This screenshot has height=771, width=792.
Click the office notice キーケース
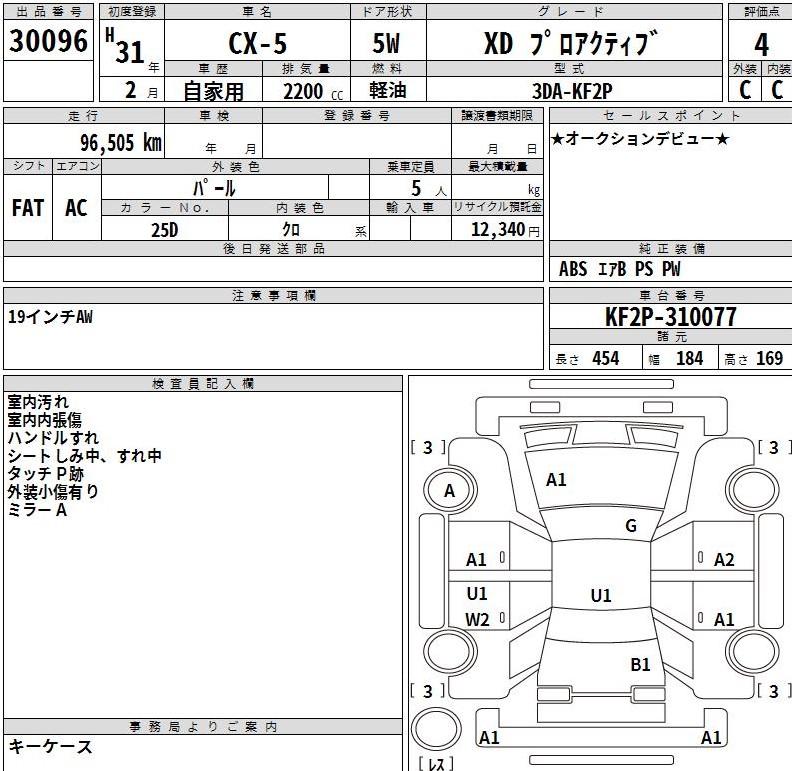click(x=51, y=746)
